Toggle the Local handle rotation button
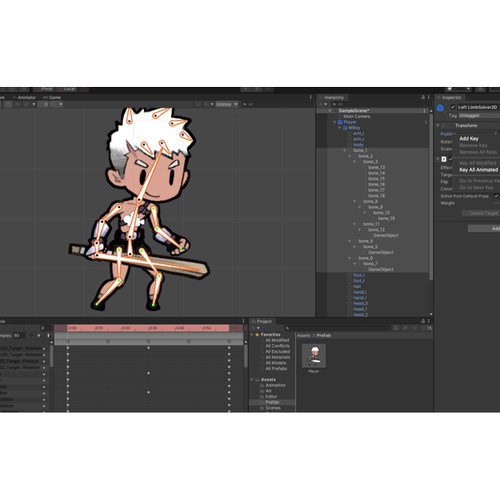The height and width of the screenshot is (500, 500). [x=67, y=89]
